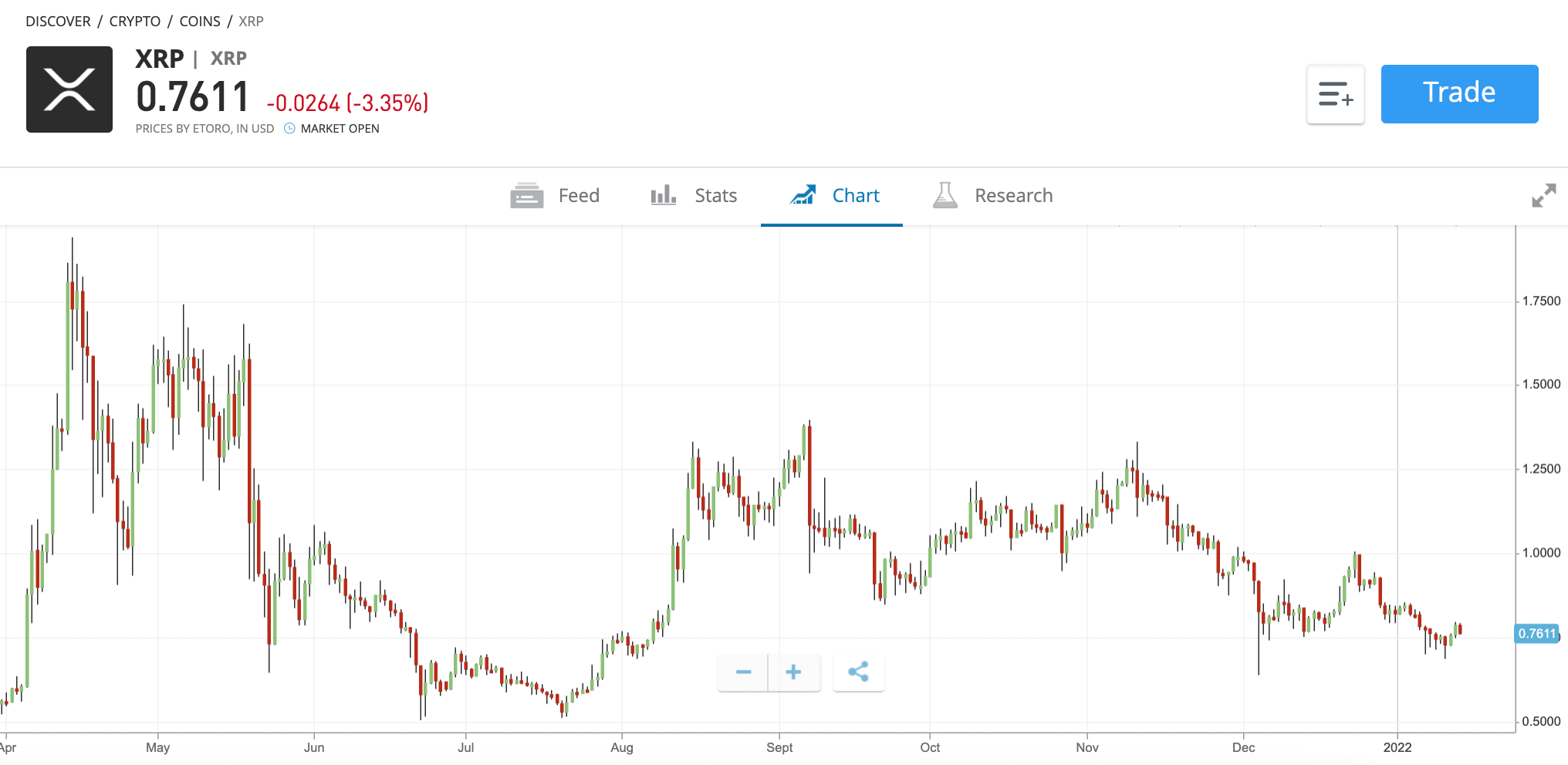Go to DISCOVER breadcrumb
Image resolution: width=1568 pixels, height=765 pixels.
click(x=58, y=22)
